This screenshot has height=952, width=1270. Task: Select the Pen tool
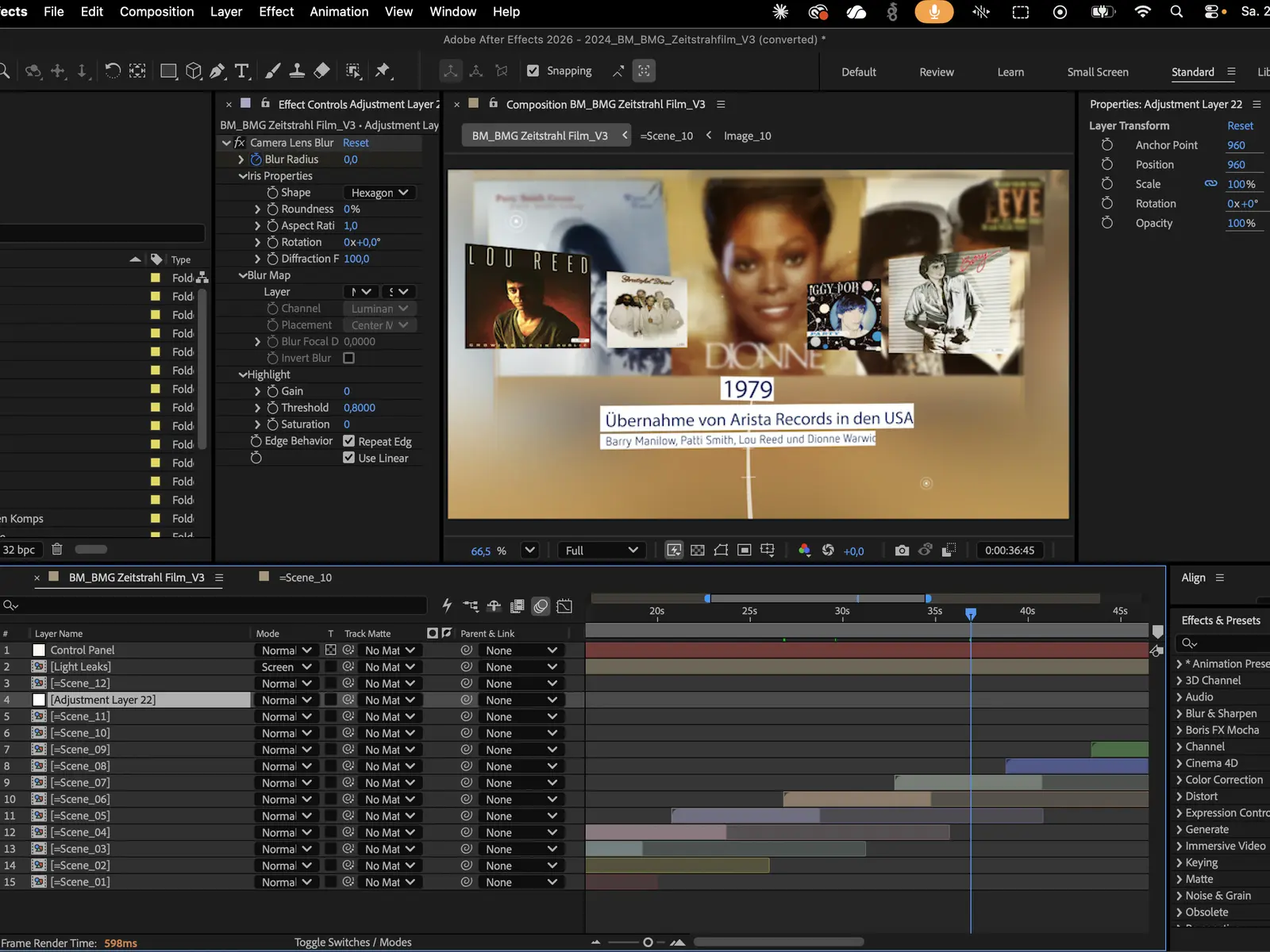(217, 71)
